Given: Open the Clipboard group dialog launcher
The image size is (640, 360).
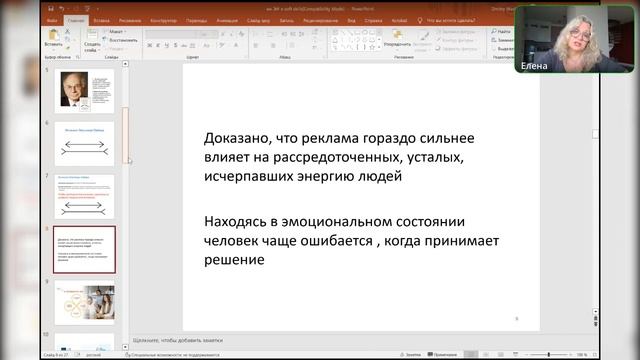Looking at the screenshot, I should point(78,57).
